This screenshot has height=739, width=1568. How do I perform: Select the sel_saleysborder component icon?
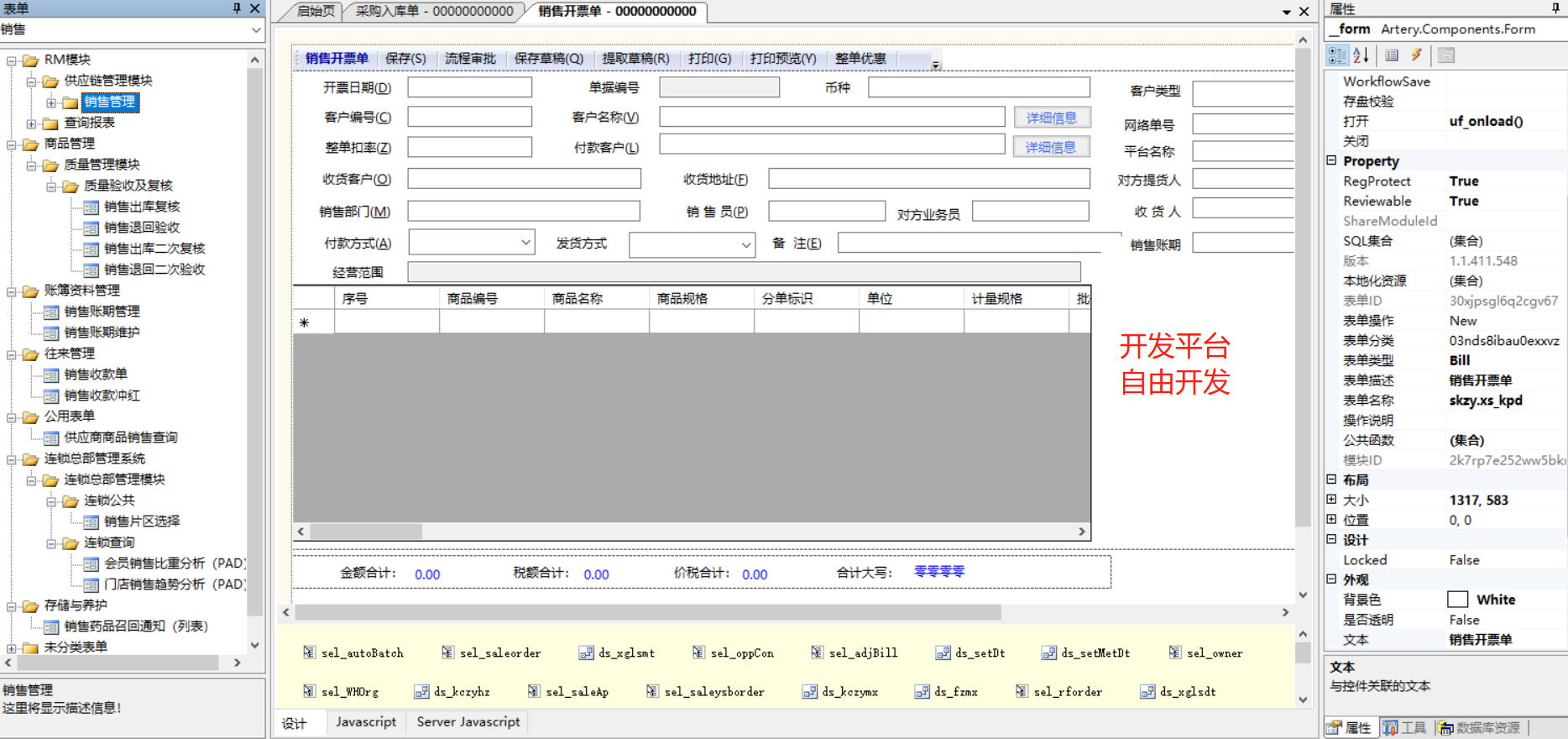(652, 691)
